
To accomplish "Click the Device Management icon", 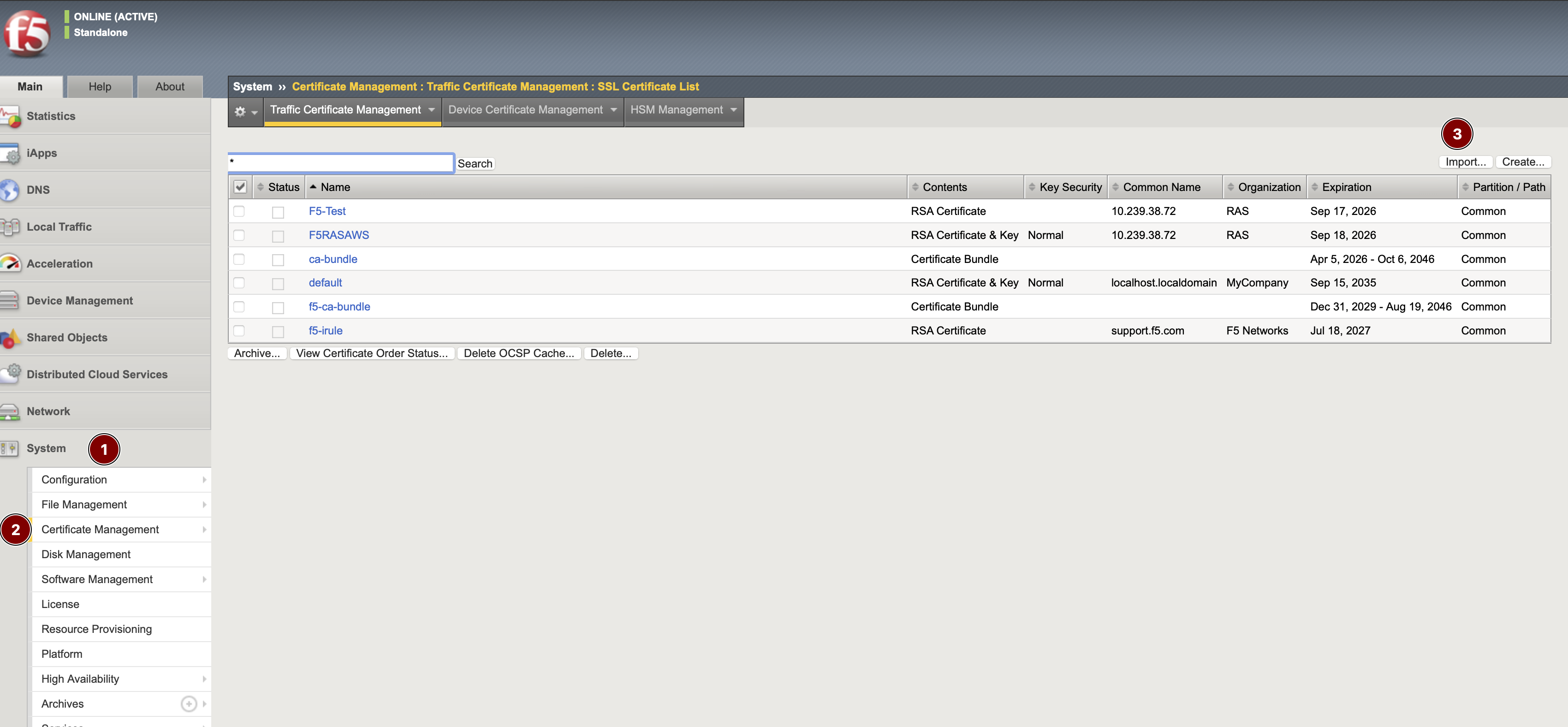I will click(10, 301).
